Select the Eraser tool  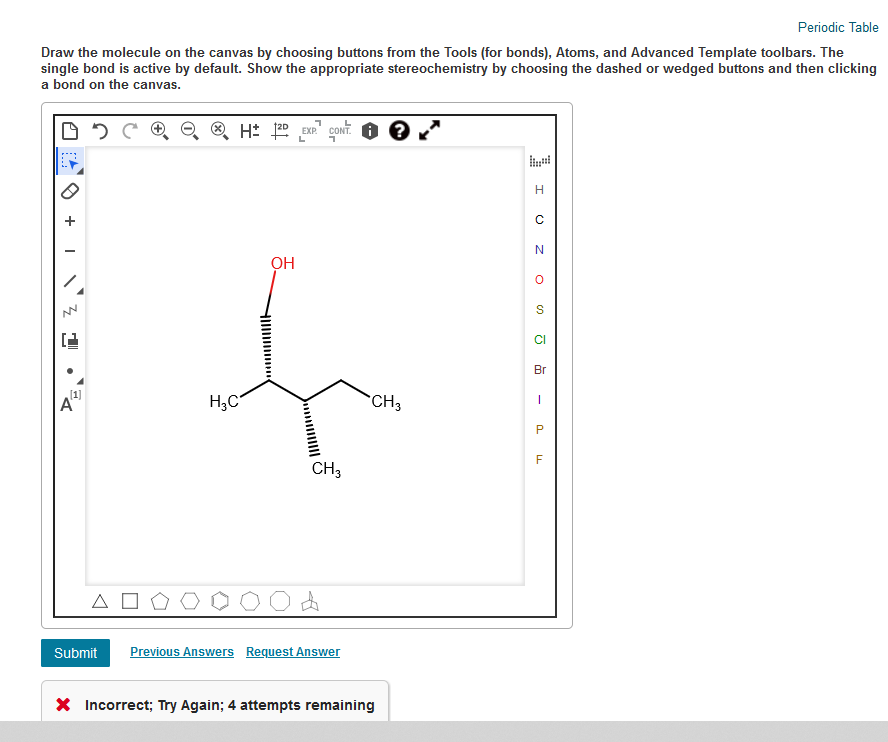tap(69, 190)
